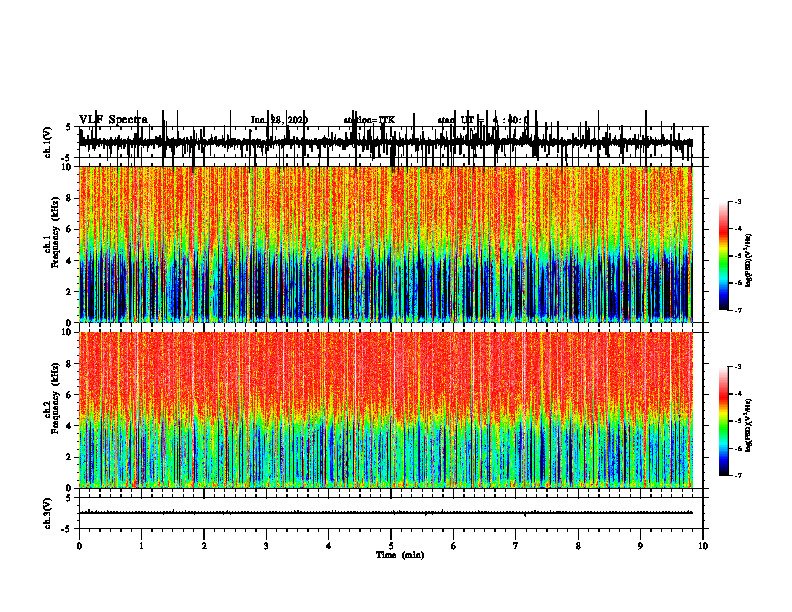This screenshot has width=792, height=612.
Task: Click the ch.3 flat waveform trace
Action: click(386, 513)
